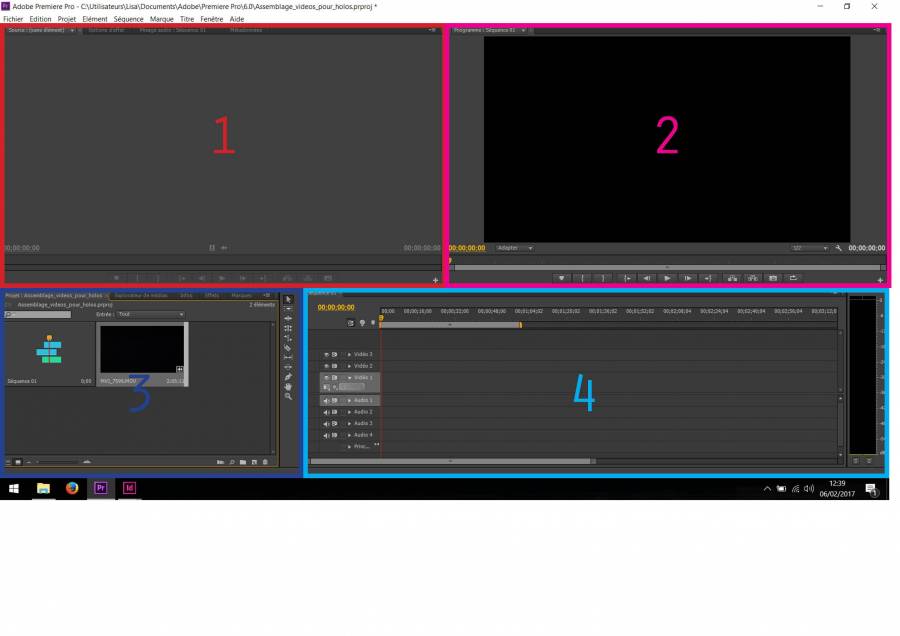Open the Séquence menu
Image resolution: width=900 pixels, height=636 pixels.
[128, 19]
